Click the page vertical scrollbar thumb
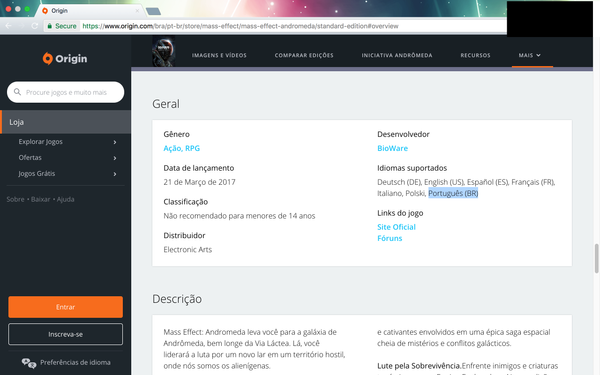Viewport: 600px width, 375px height. [x=596, y=258]
